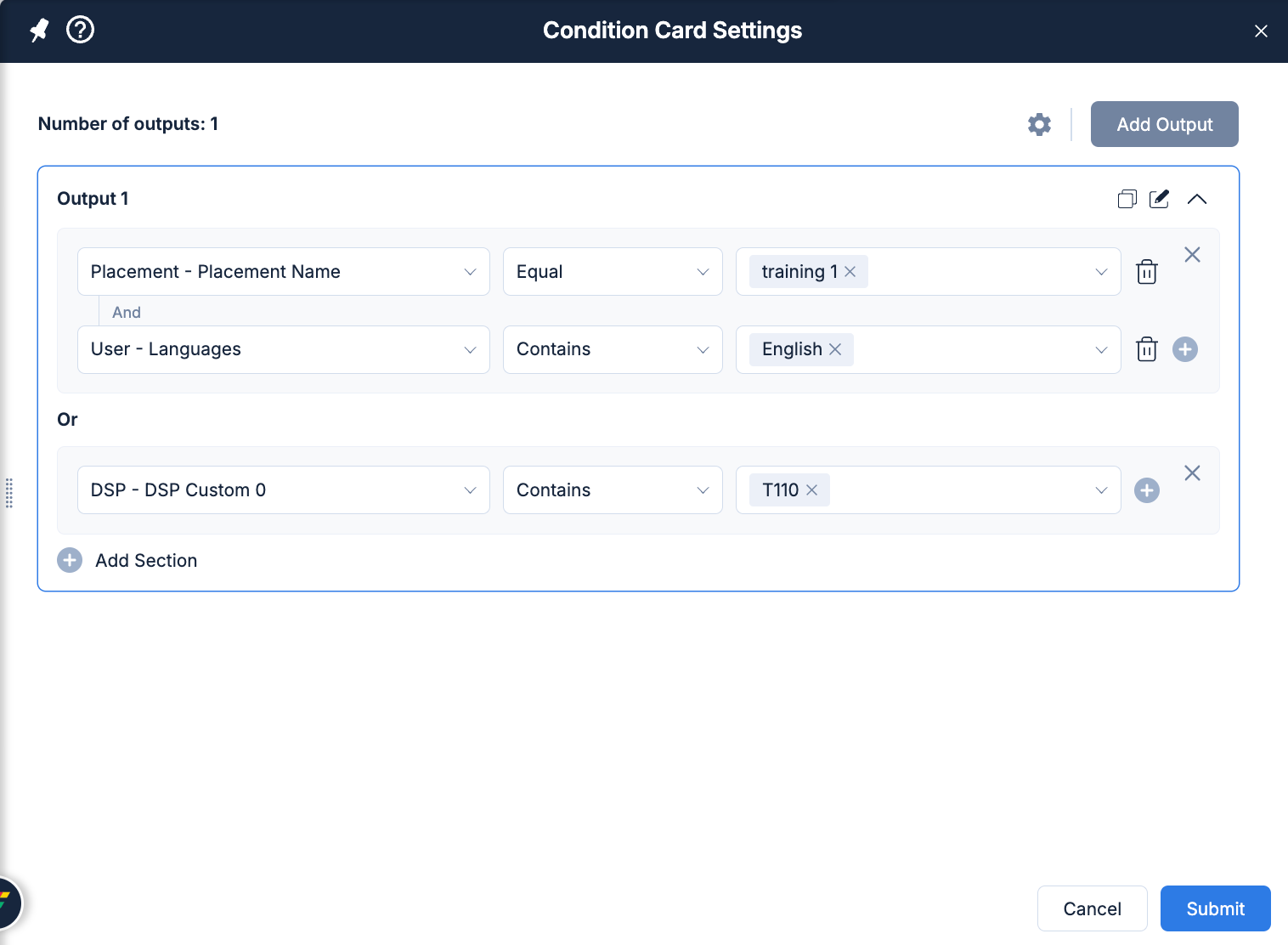Click the T110 value field
Screen dimensions: 1288x945
928,490
